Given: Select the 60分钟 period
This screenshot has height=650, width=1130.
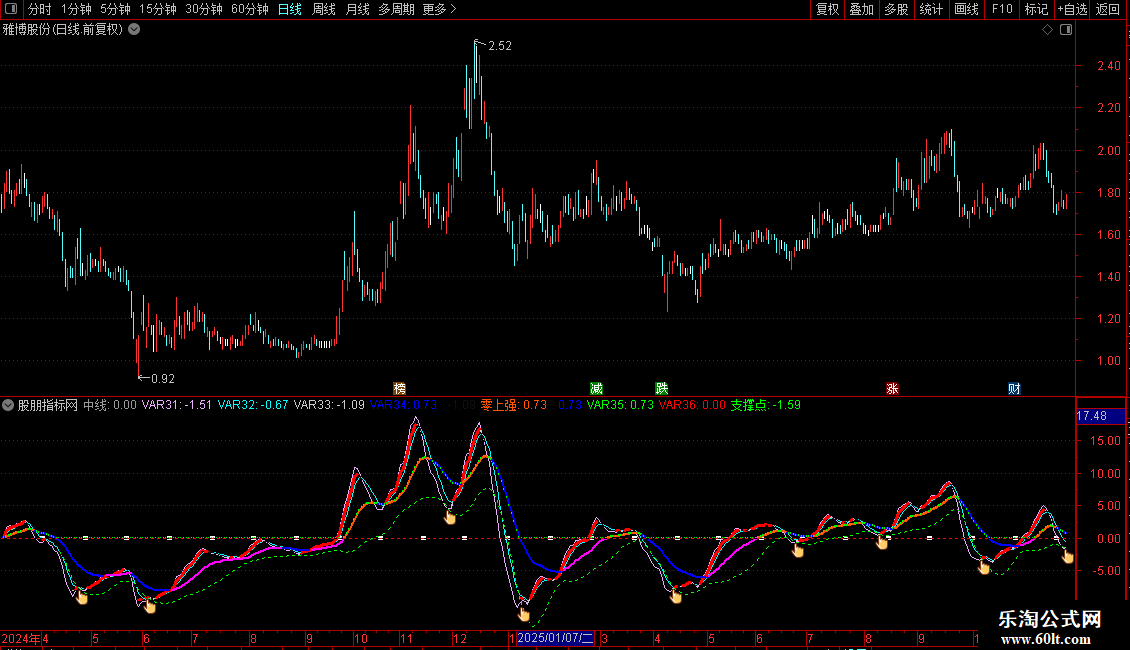Looking at the screenshot, I should [x=250, y=9].
